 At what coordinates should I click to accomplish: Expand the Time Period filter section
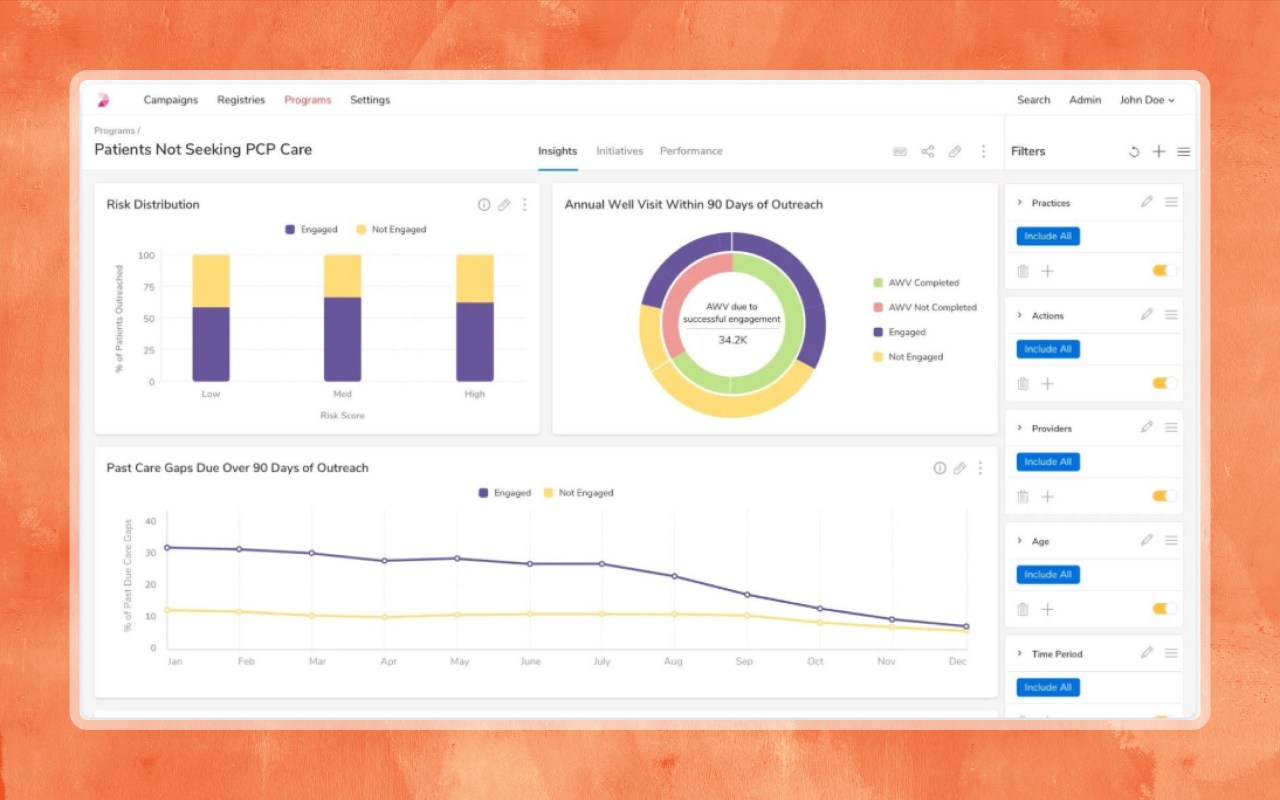click(1020, 654)
